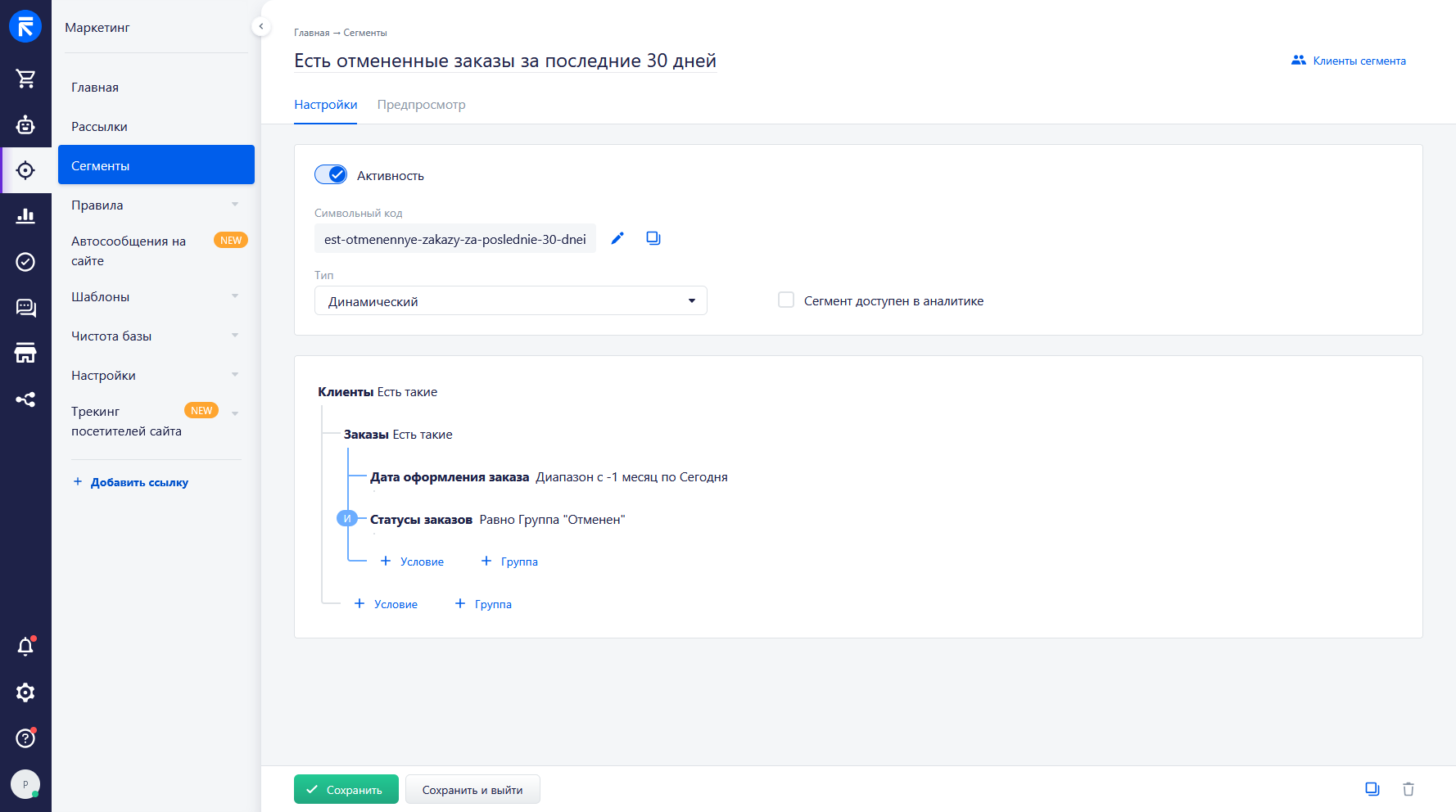Open the marketing target icon
Viewport: 1456px width, 812px height.
pyautogui.click(x=25, y=170)
